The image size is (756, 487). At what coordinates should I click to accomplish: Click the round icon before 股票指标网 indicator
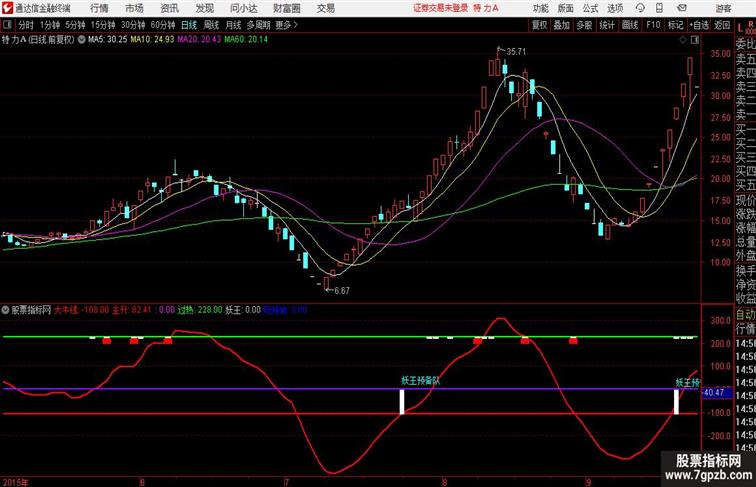pos(5,310)
